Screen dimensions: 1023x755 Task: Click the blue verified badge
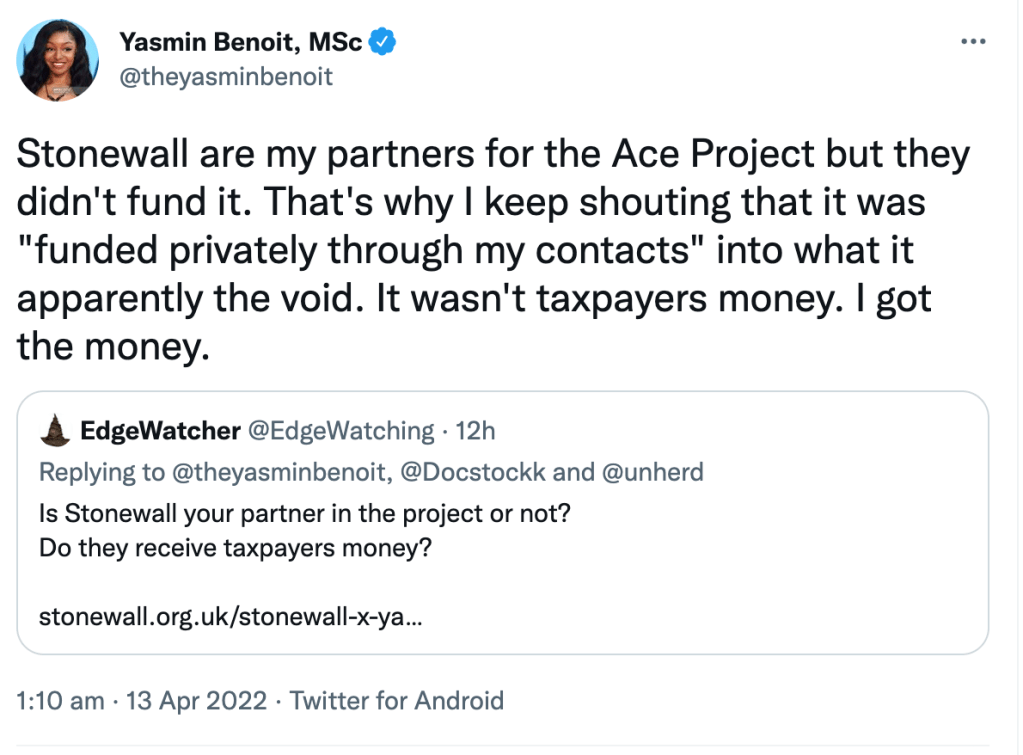(384, 42)
